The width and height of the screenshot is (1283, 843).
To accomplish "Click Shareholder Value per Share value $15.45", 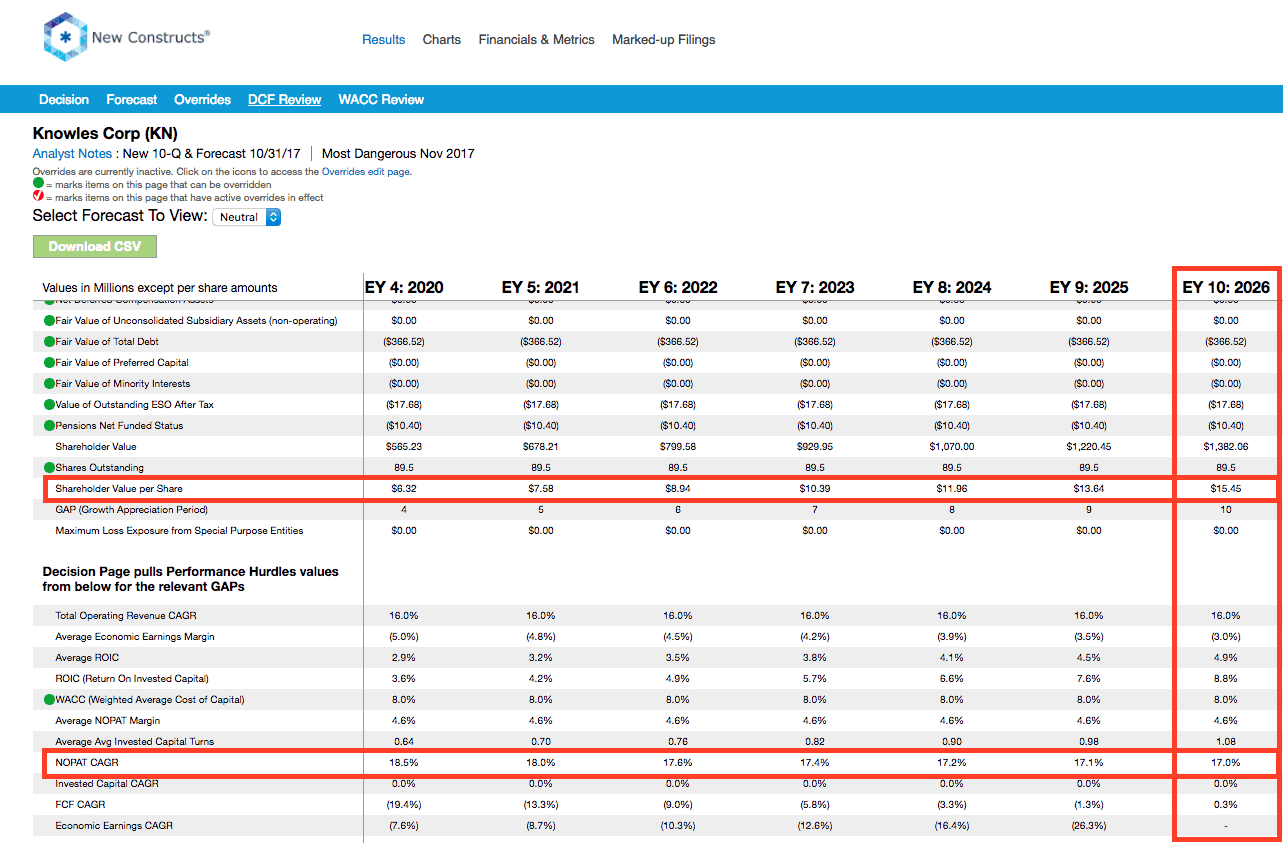I will point(1226,489).
